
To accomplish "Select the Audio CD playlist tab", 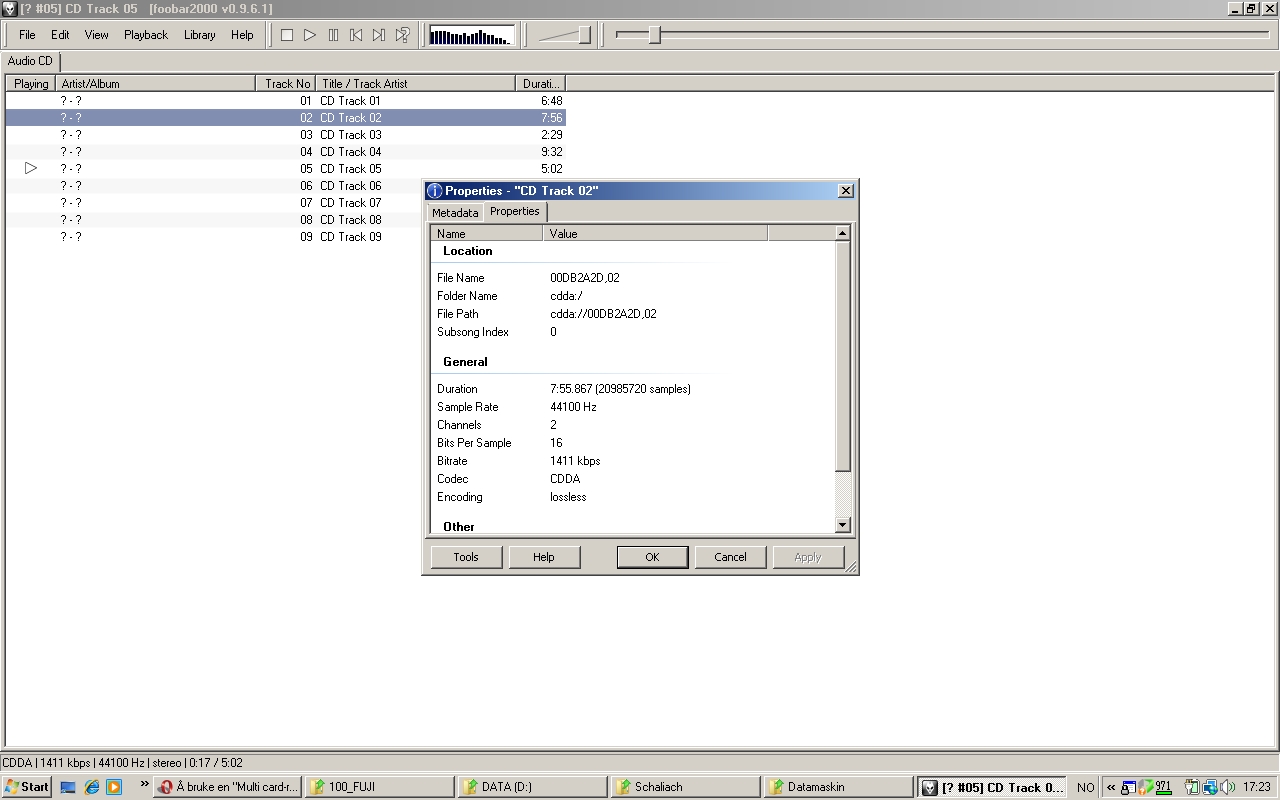I will pyautogui.click(x=30, y=61).
